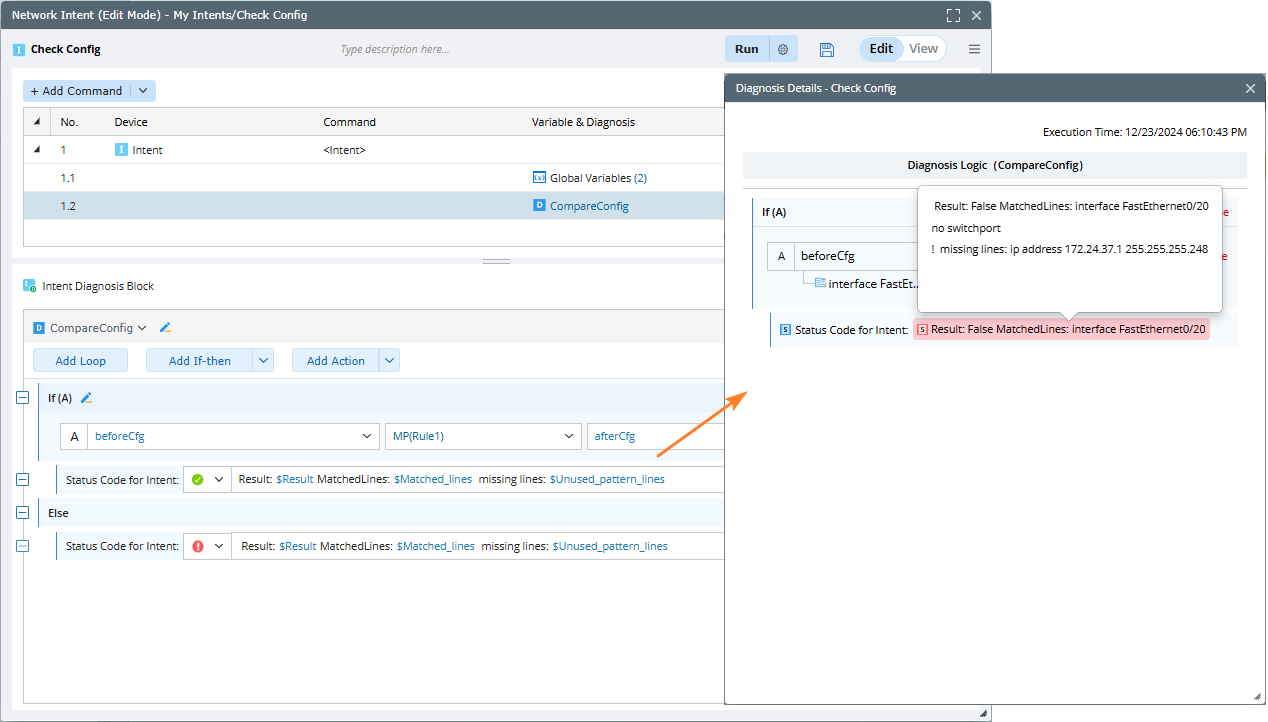Screen dimensions: 1268x722
Task: Open the MP(Rule1) operator dropdown
Action: point(569,436)
